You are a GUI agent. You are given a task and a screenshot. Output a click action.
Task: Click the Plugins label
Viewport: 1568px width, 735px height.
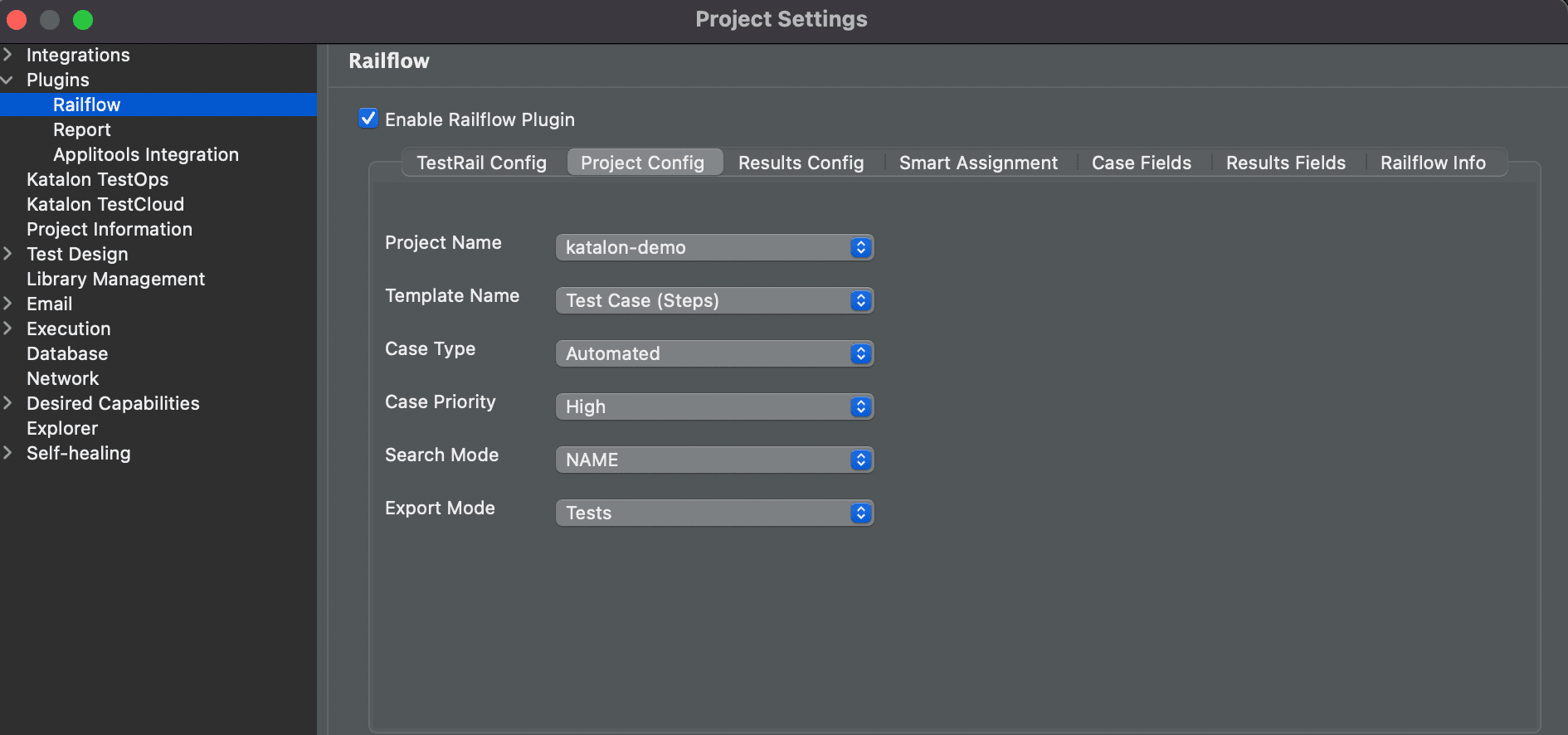coord(58,80)
